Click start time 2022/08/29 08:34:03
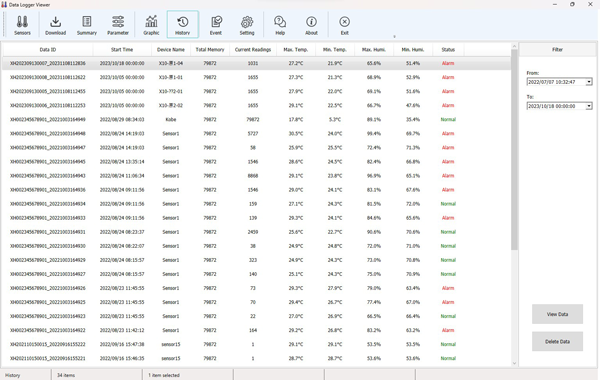Viewport: 600px width, 380px height. click(x=122, y=119)
